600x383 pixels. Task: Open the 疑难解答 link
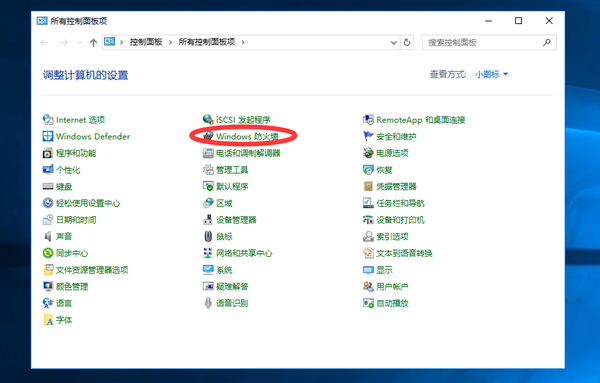pyautogui.click(x=232, y=286)
